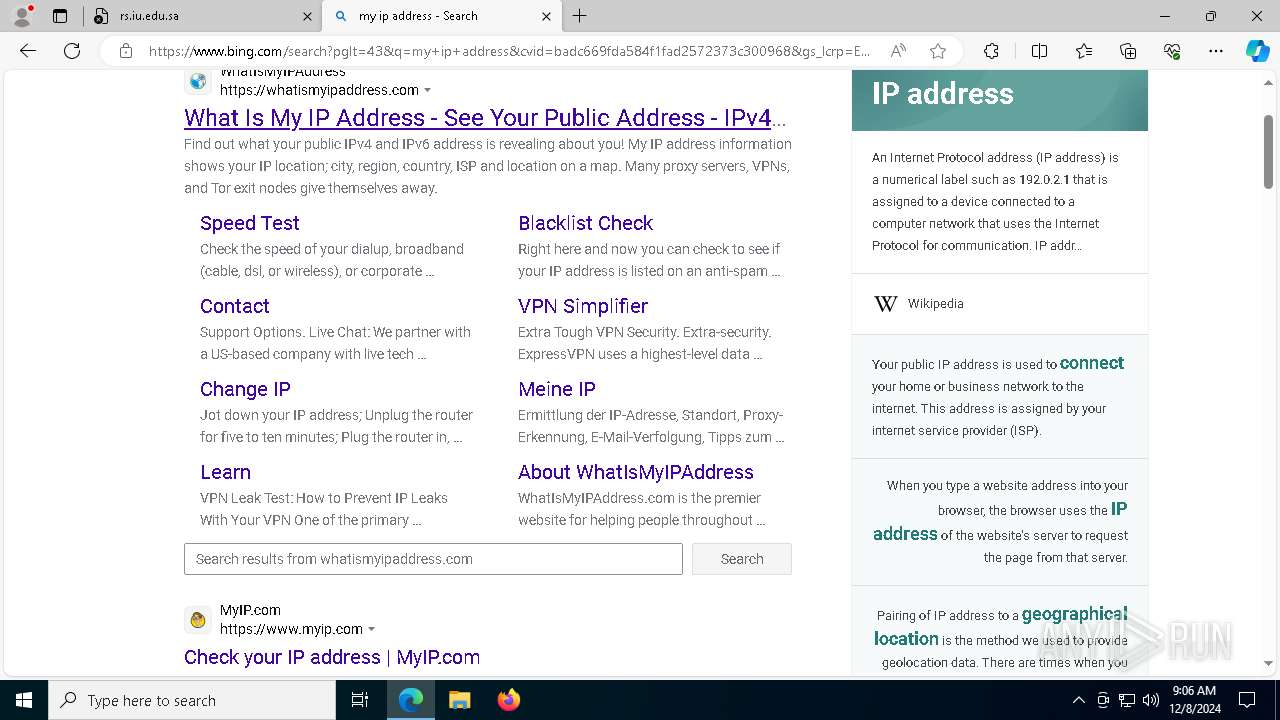
Task: Open Browser essentials heart icon
Action: [x=1172, y=51]
